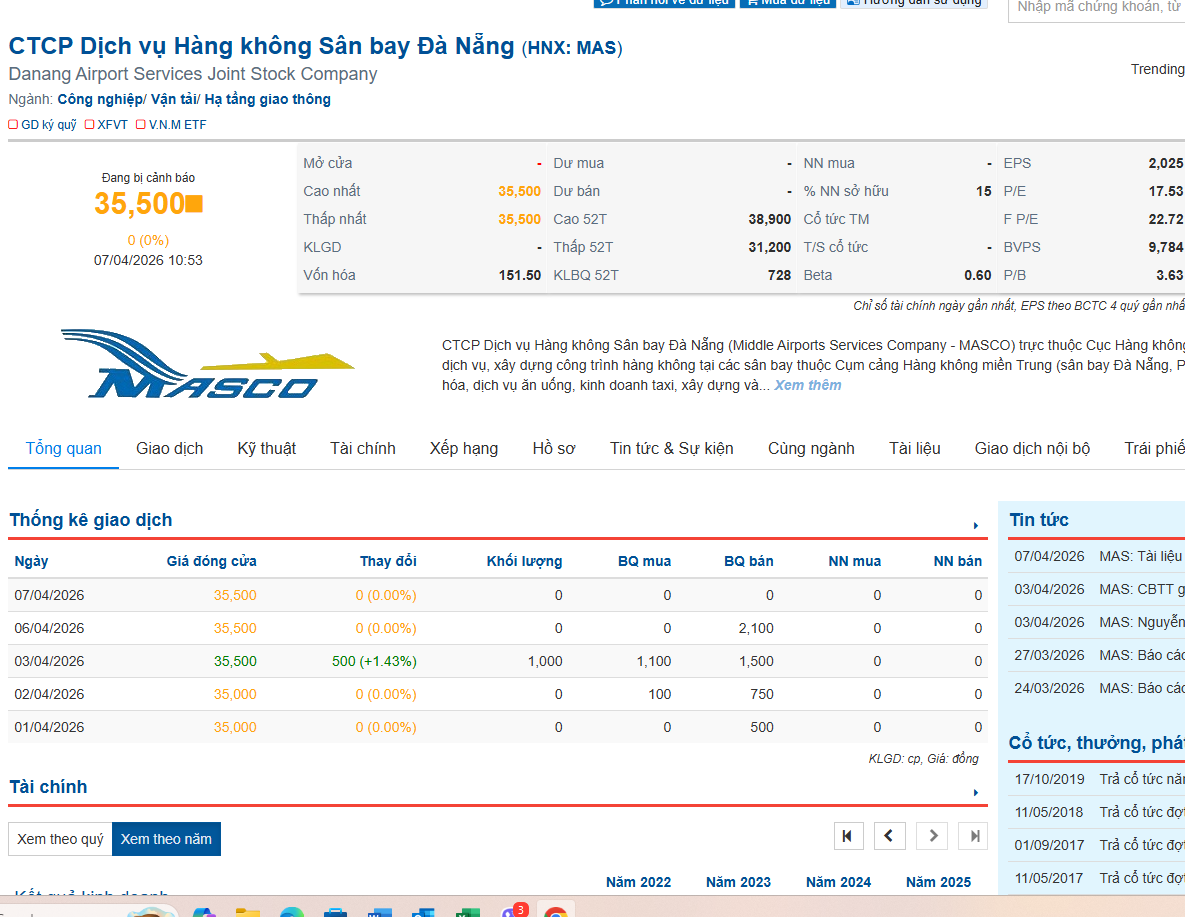Screen dimensions: 1185x917
Task: Open the Hạ tầng giao thông industry link
Action: pyautogui.click(x=267, y=99)
